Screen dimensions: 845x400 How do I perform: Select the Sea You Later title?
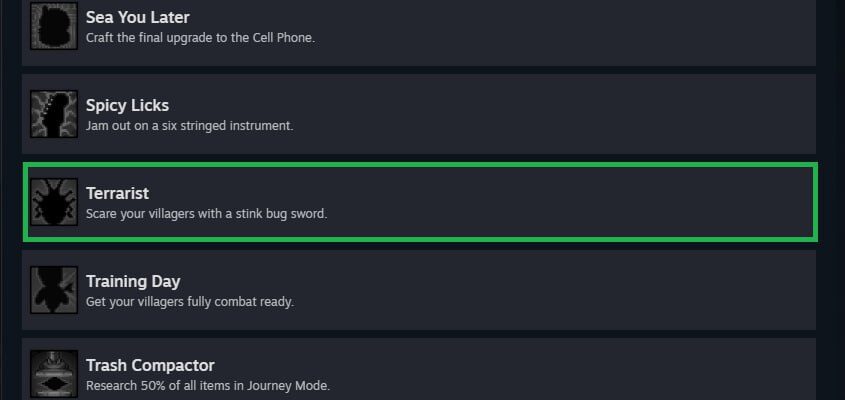[x=137, y=17]
